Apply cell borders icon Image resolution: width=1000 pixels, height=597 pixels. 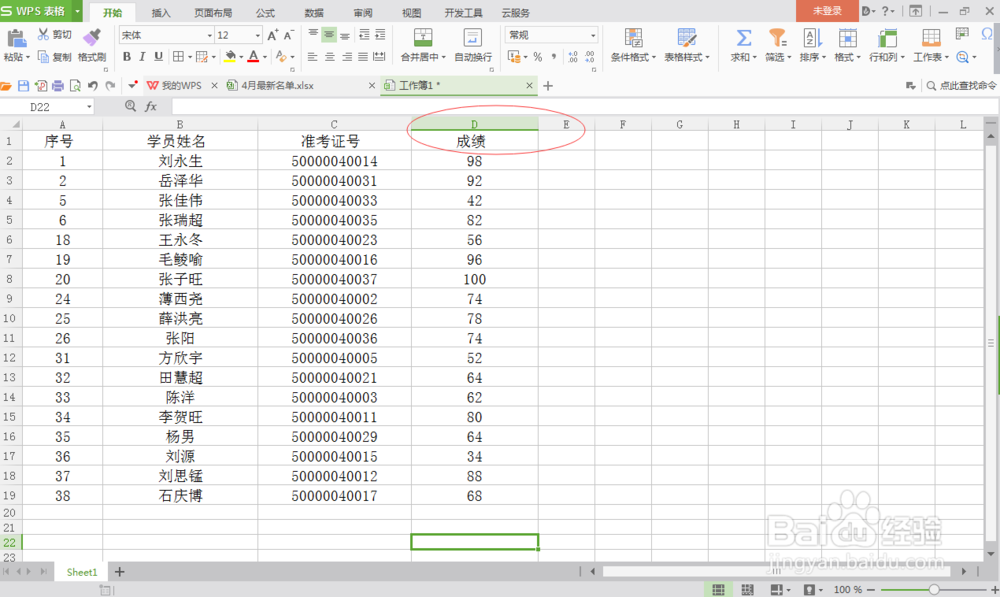tap(179, 57)
